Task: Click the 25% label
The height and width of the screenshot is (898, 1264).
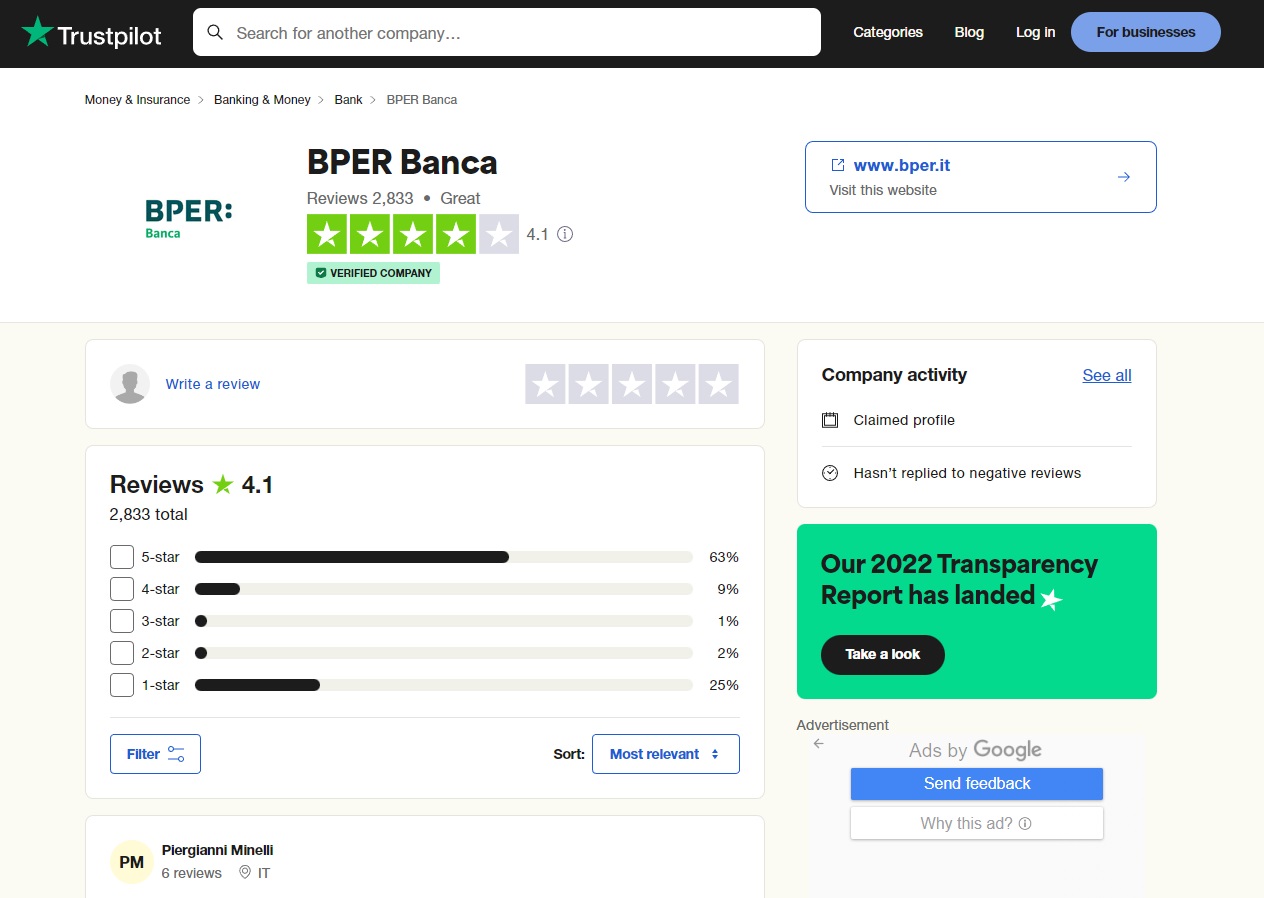Action: [723, 685]
